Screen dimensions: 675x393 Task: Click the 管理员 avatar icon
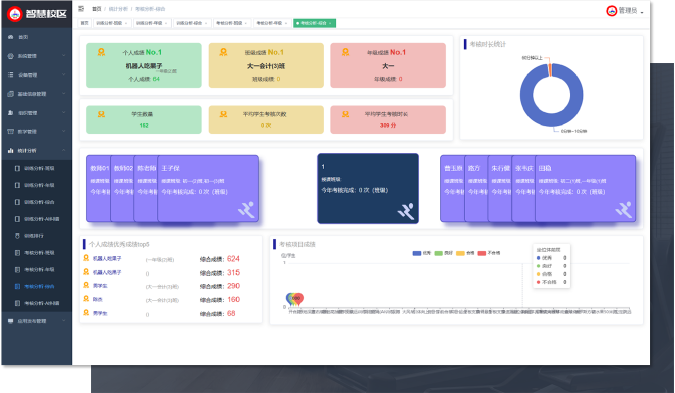[x=611, y=11]
